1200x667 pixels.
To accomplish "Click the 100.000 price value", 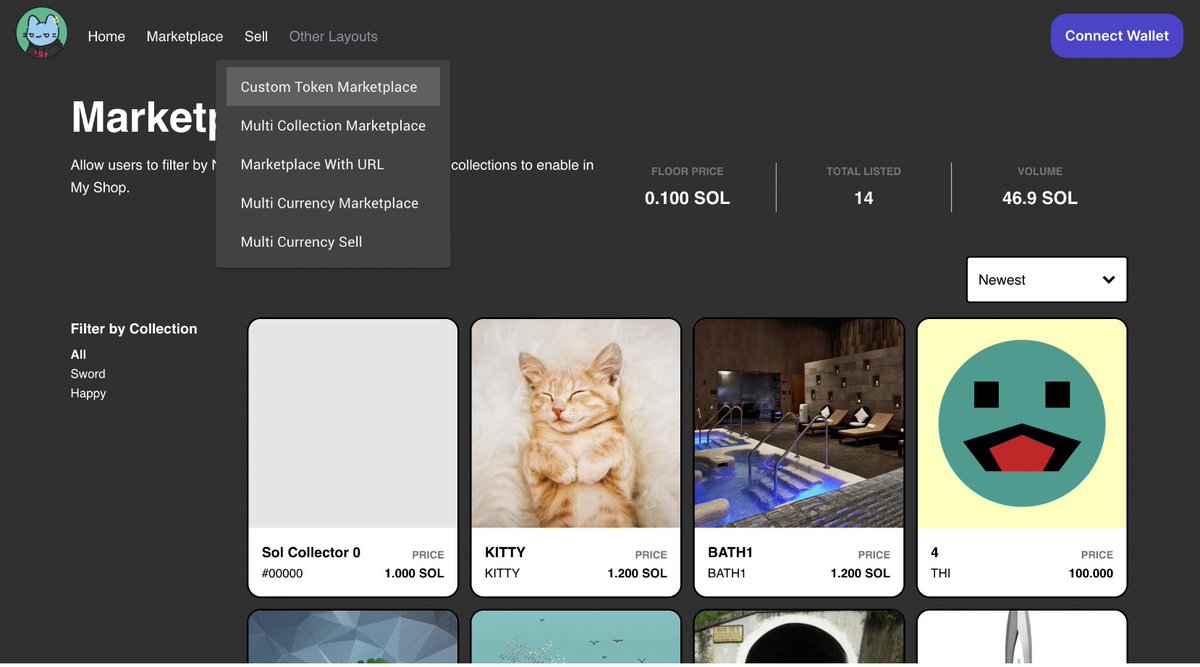I will pyautogui.click(x=1091, y=574).
